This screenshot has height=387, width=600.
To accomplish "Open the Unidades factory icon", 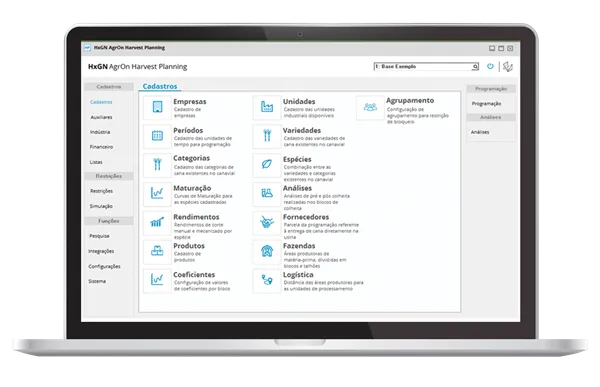I will (267, 107).
